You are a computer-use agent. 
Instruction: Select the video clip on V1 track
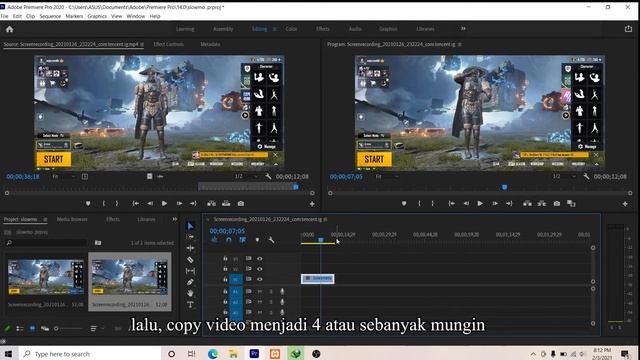(318, 279)
